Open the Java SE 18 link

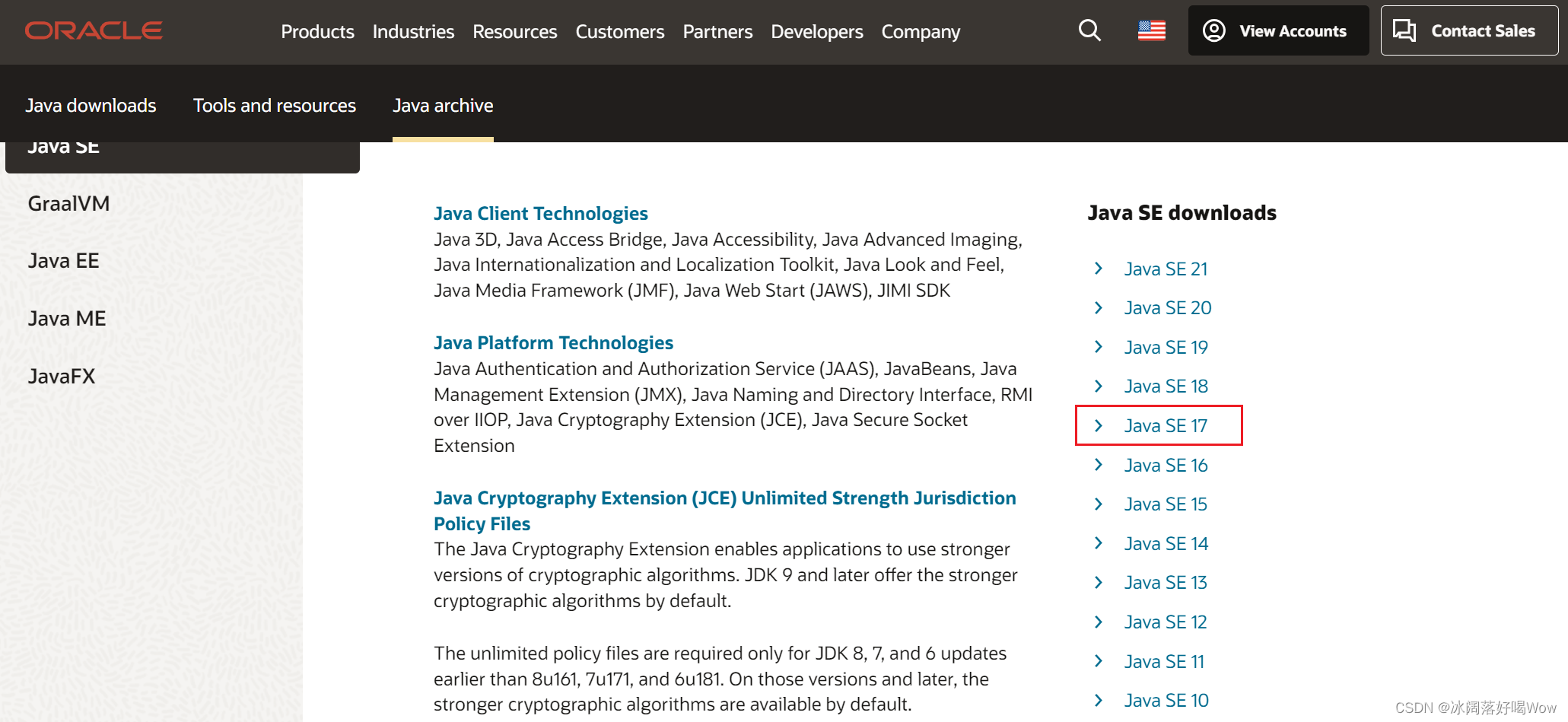point(1166,386)
